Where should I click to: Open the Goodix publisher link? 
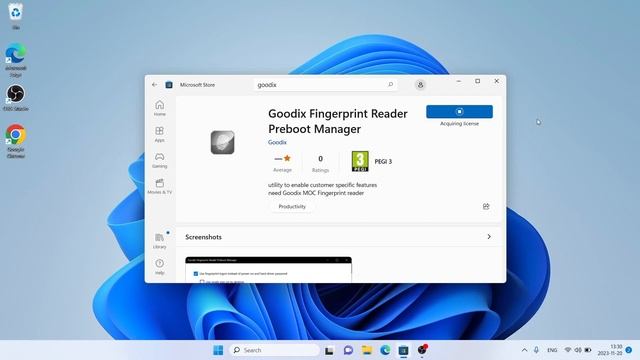pyautogui.click(x=277, y=142)
